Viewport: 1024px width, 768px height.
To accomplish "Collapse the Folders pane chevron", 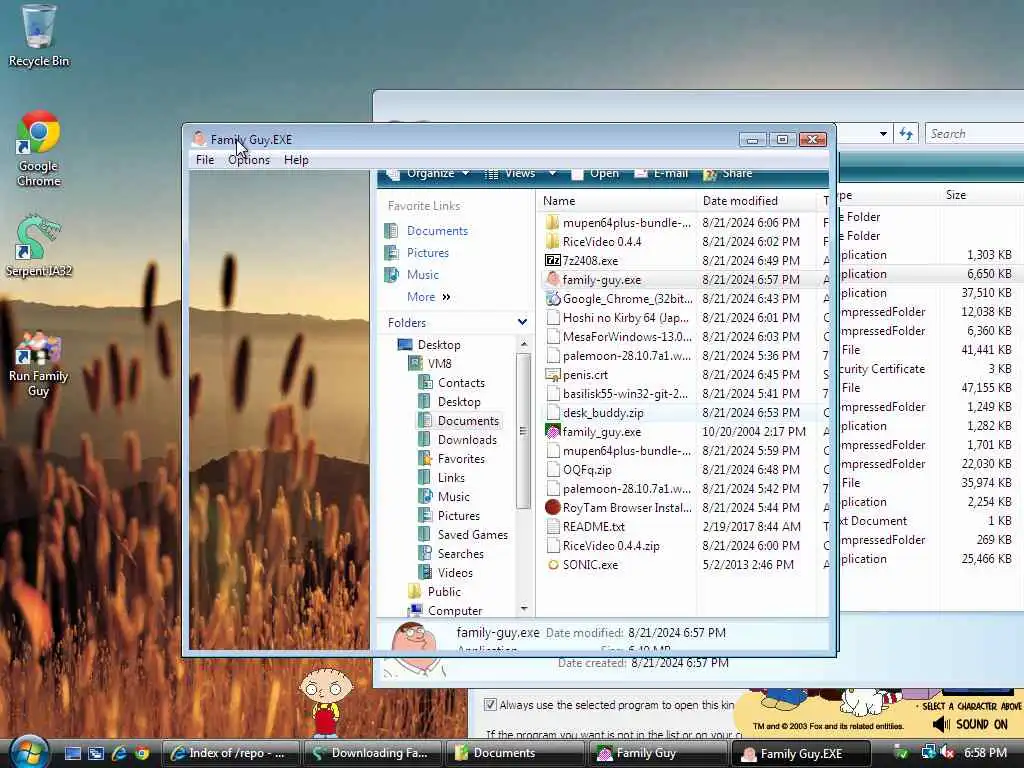I will point(522,322).
